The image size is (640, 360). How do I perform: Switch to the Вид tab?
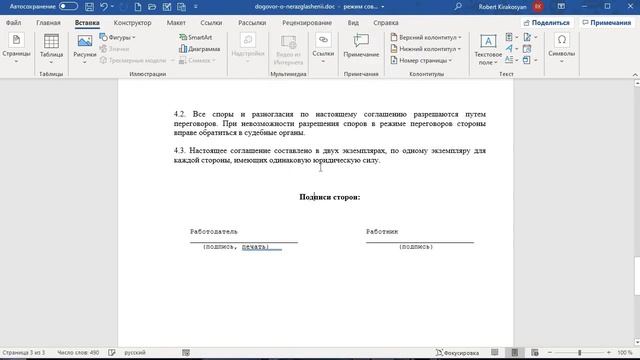(x=353, y=23)
